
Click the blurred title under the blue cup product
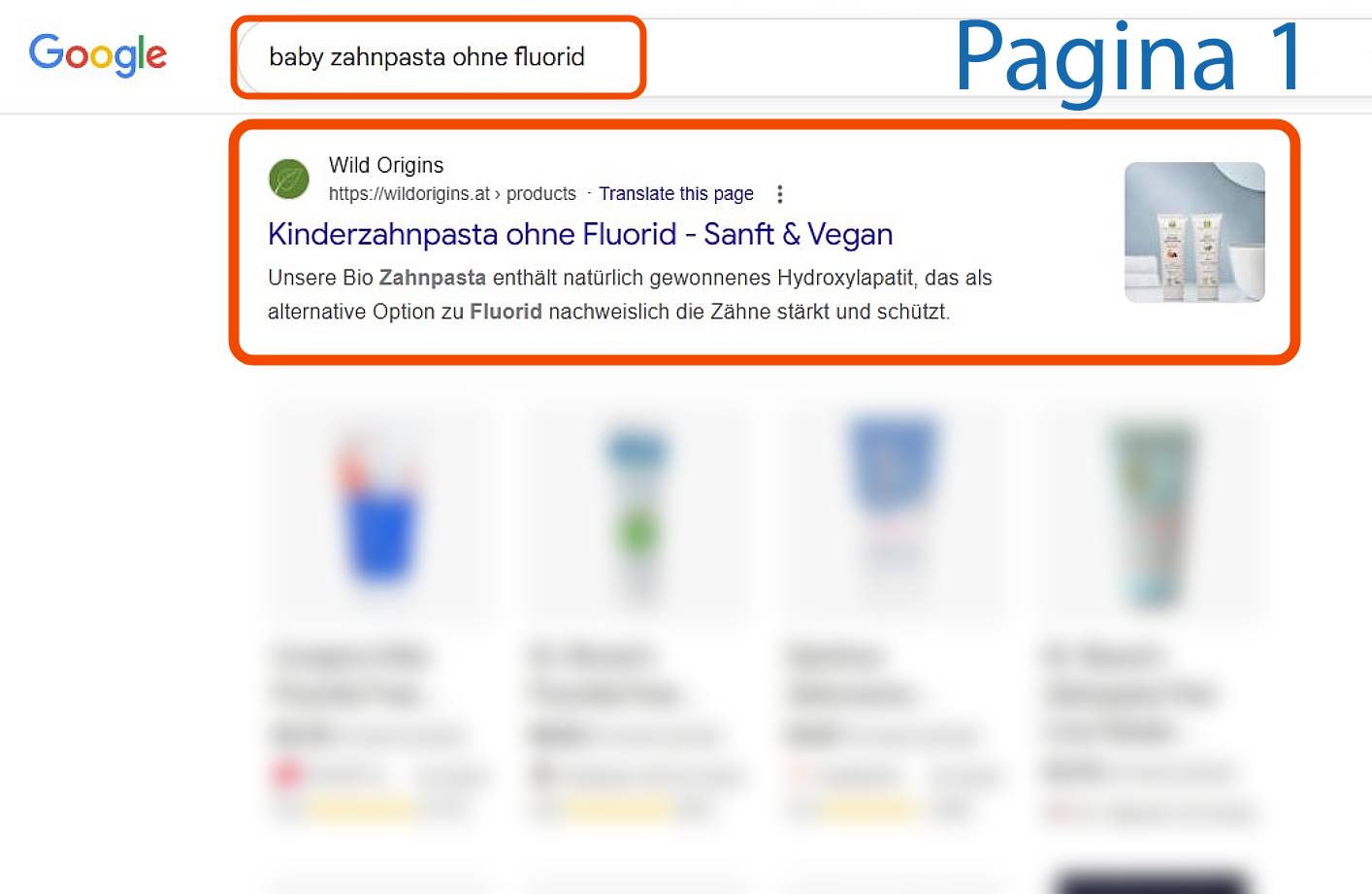tap(349, 675)
